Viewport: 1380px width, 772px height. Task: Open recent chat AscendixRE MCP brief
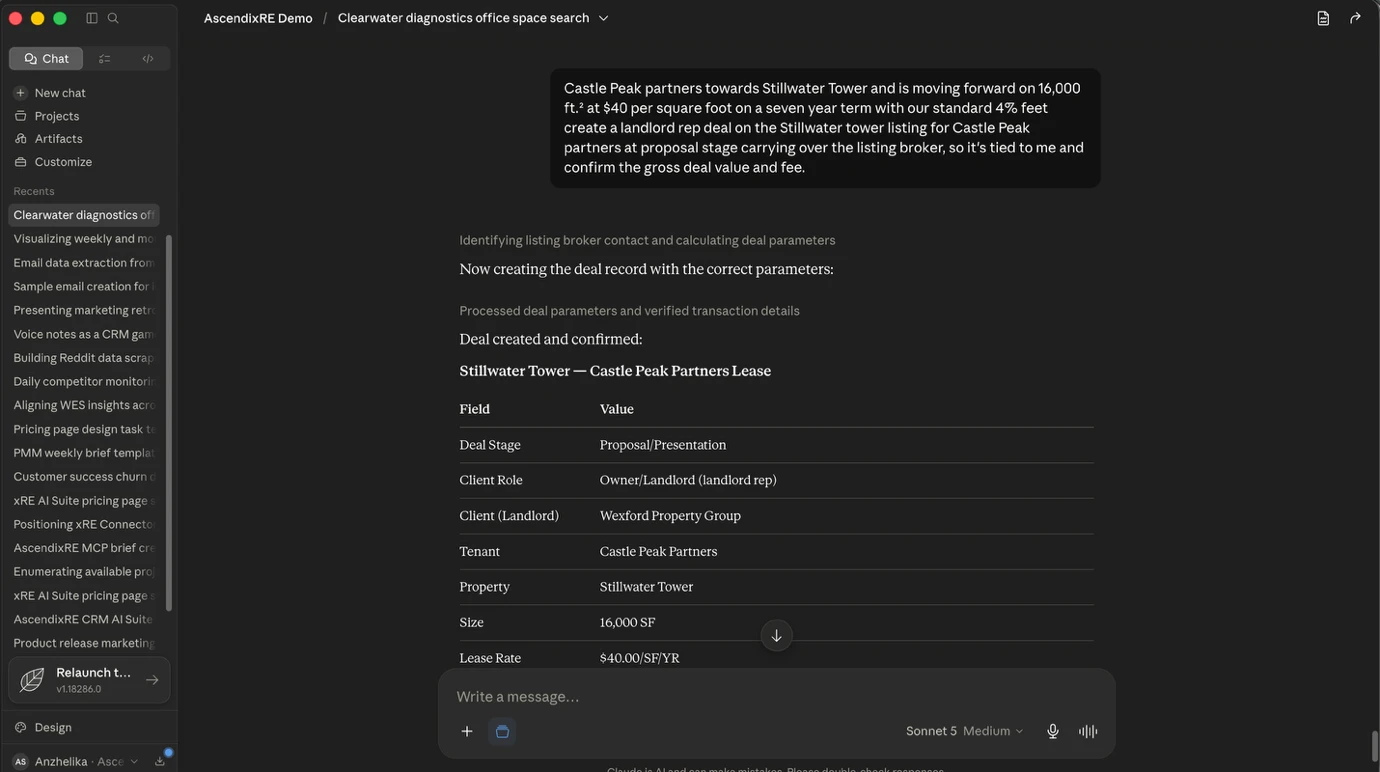84,548
